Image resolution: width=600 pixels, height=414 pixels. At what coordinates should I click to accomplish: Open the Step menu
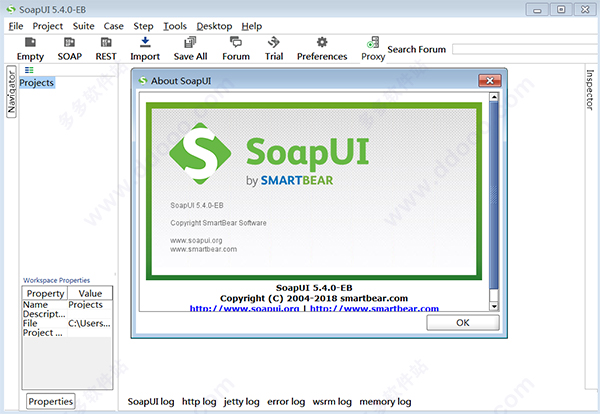tap(143, 26)
